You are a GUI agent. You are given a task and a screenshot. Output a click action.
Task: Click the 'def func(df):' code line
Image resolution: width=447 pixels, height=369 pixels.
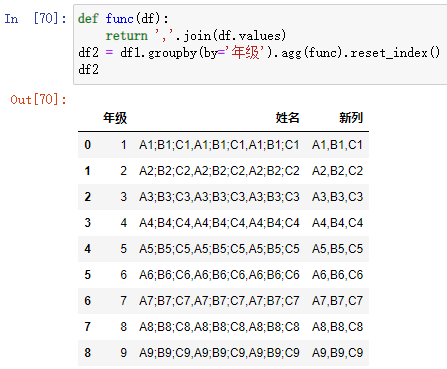pyautogui.click(x=123, y=18)
